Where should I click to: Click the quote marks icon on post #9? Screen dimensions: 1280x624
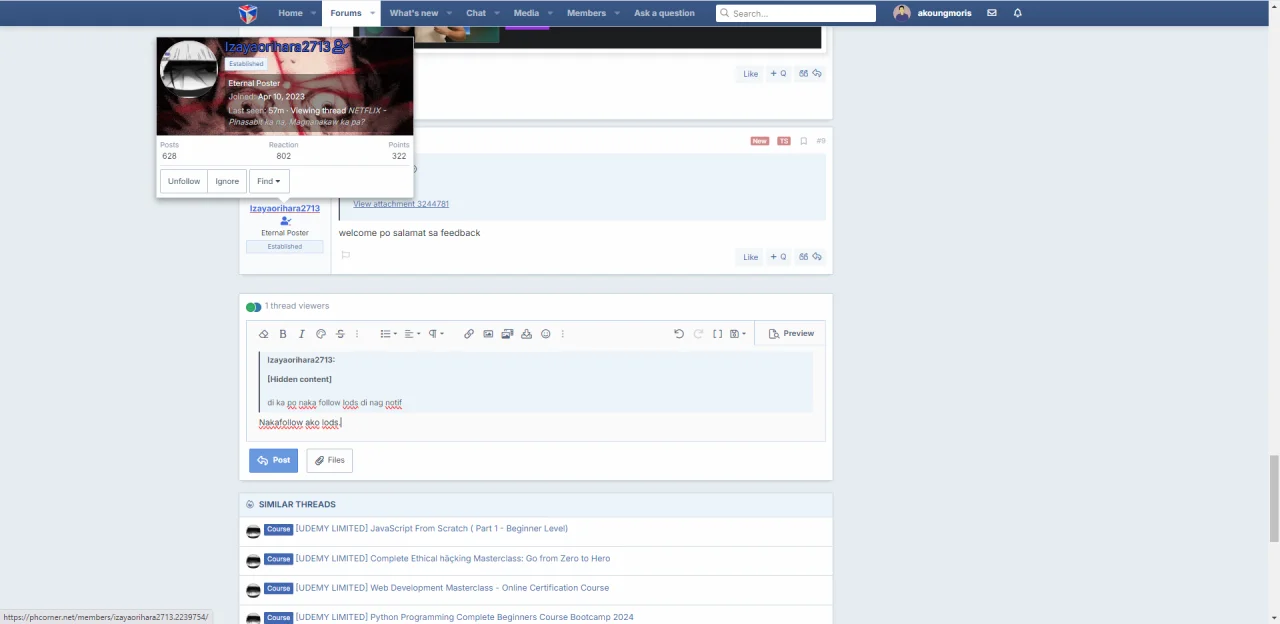[803, 257]
